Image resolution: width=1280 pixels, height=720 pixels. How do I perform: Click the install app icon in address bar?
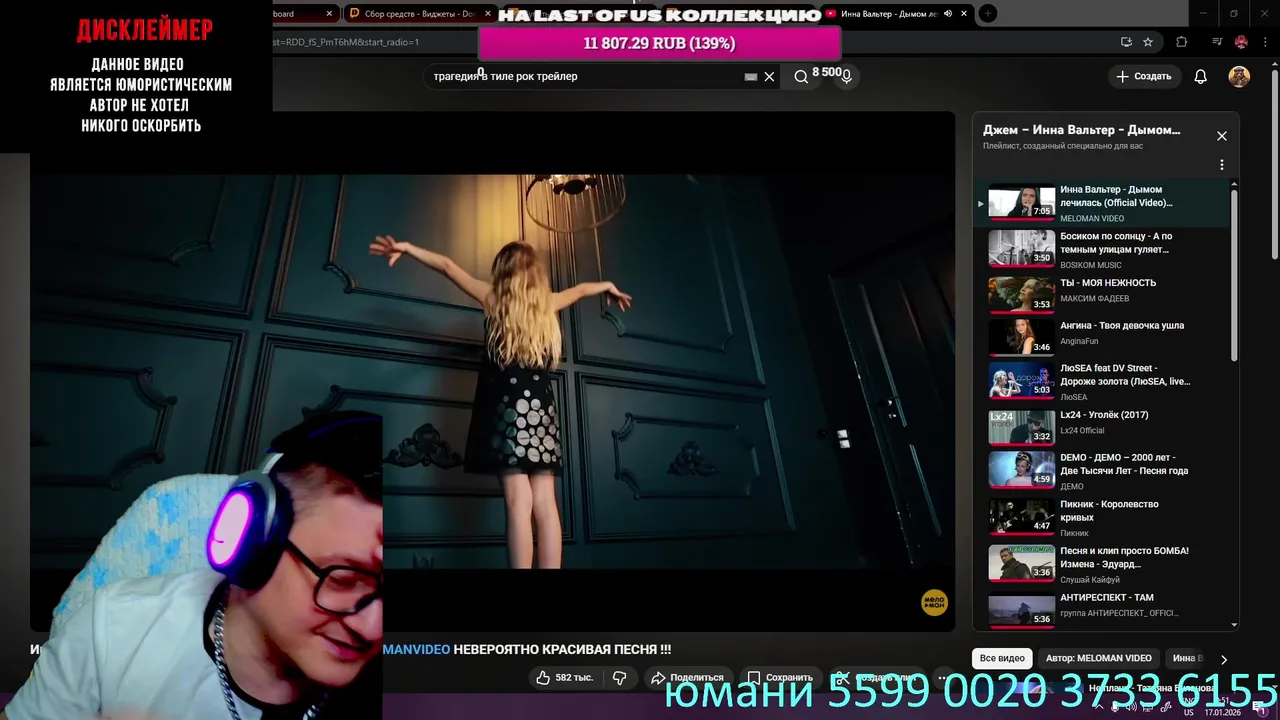1126,42
